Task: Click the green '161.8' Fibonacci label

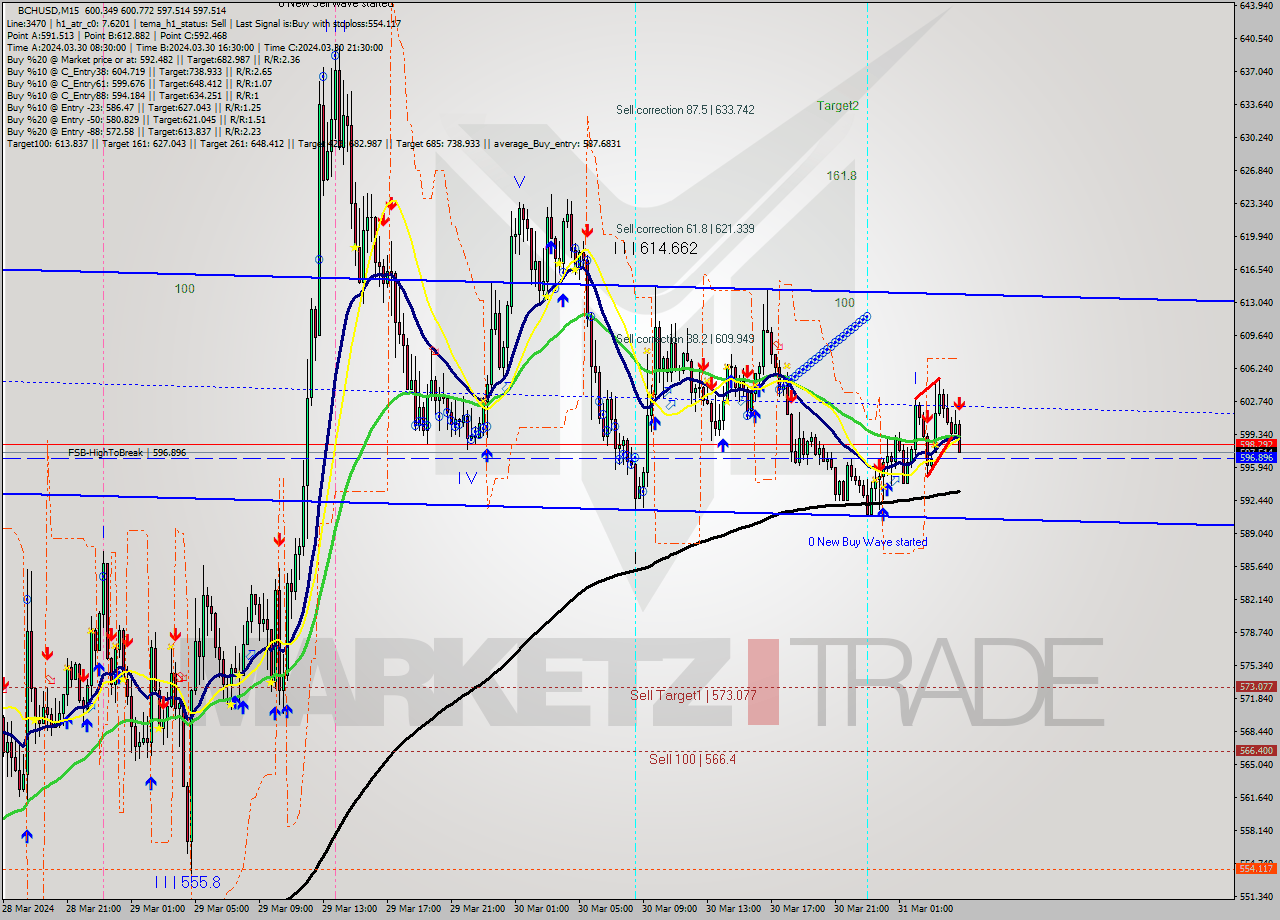Action: pyautogui.click(x=841, y=176)
